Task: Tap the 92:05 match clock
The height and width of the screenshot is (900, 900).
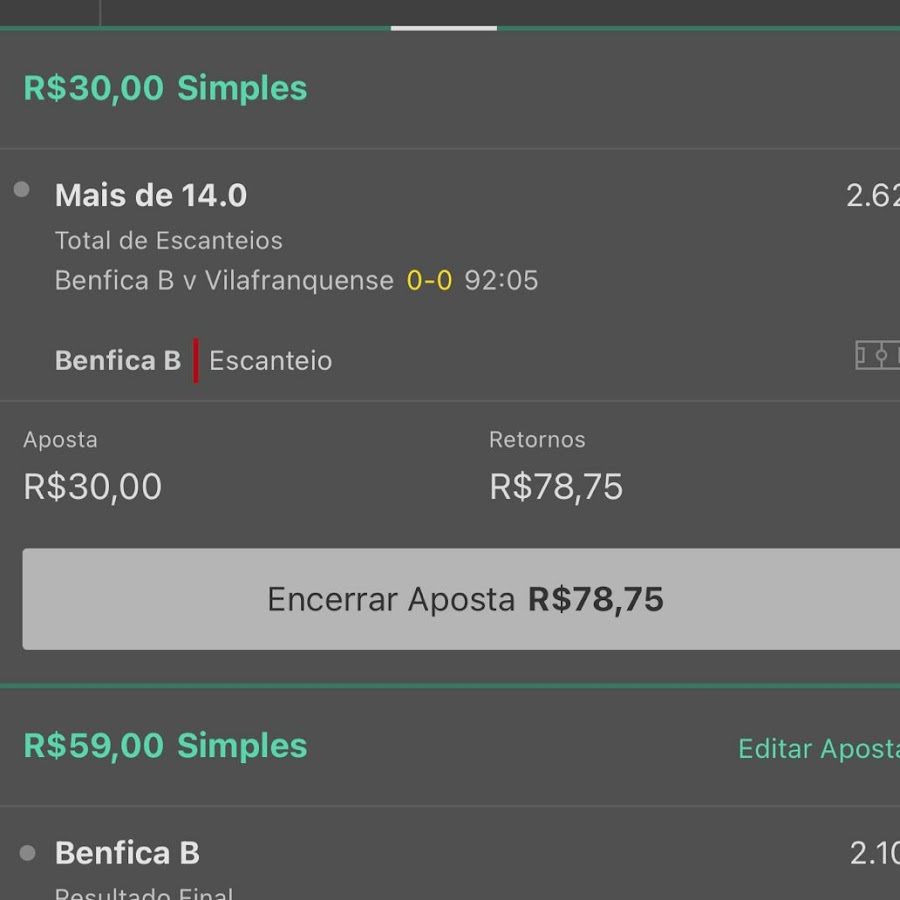Action: (x=501, y=281)
